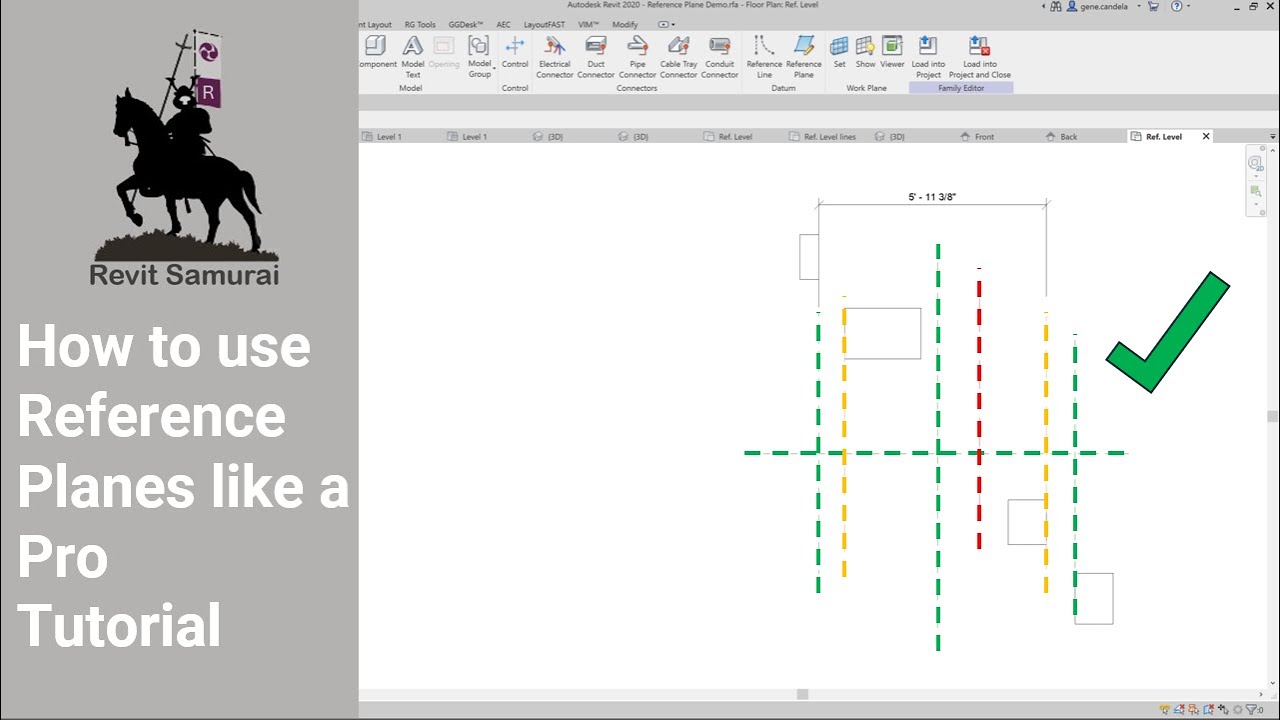Open the AEC ribbon tab

point(503,24)
